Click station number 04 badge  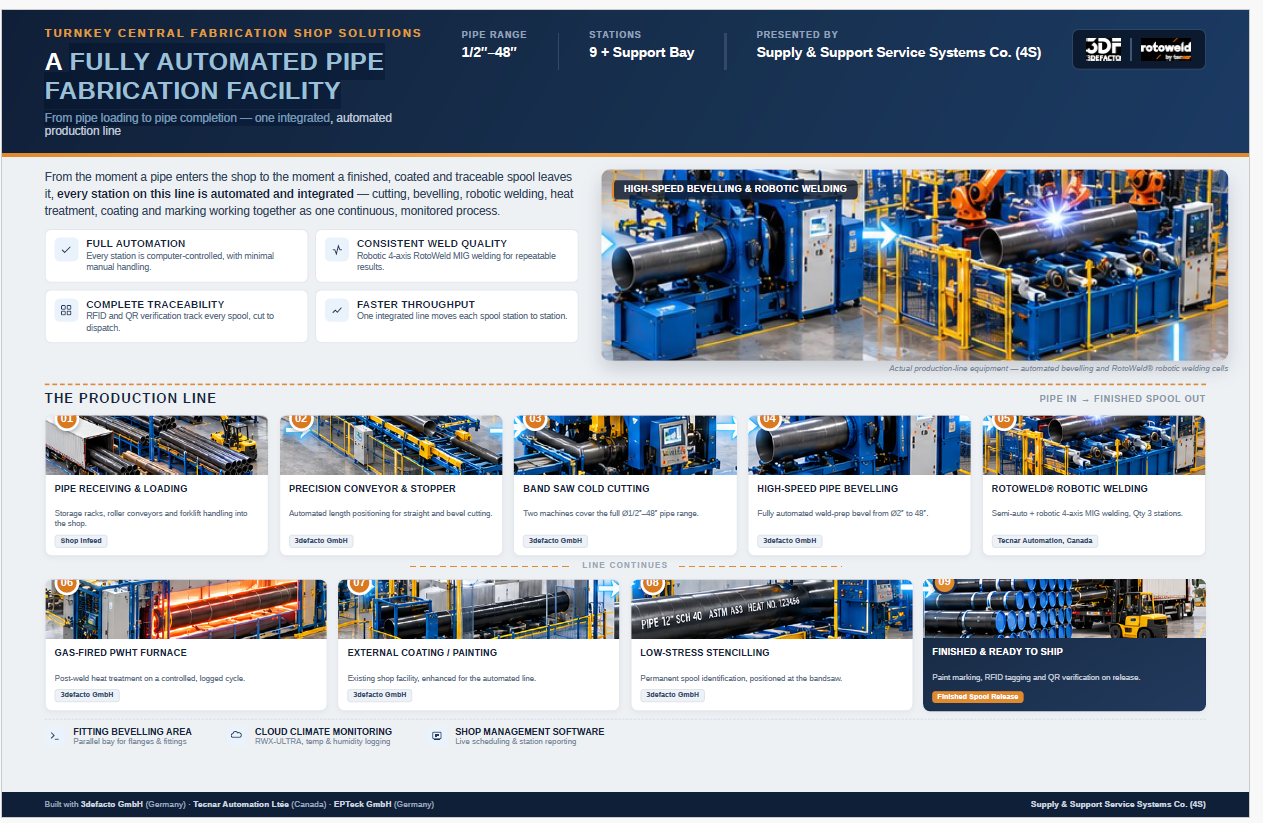[x=769, y=420]
